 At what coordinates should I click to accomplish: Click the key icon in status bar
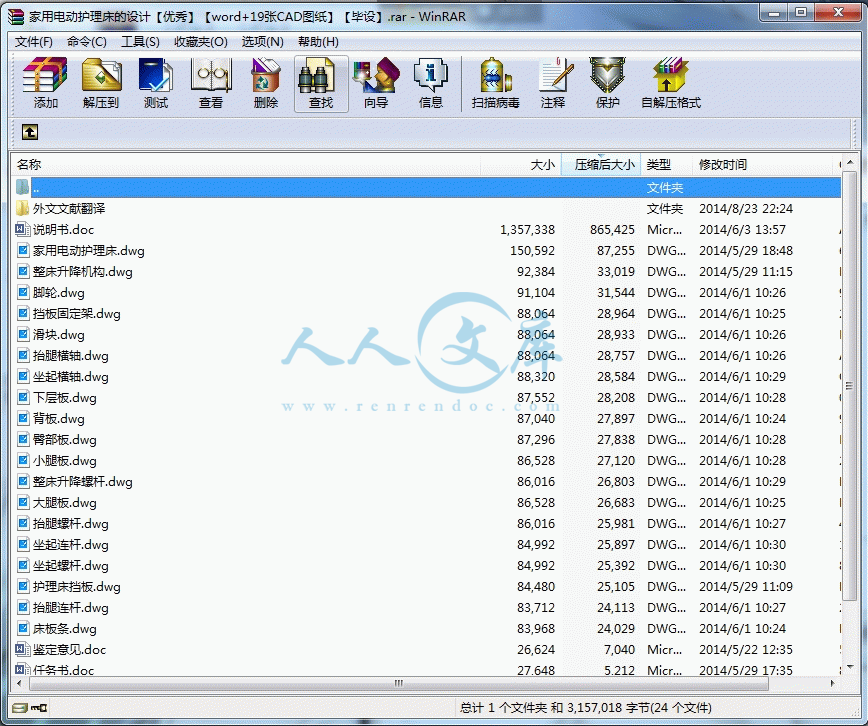click(x=39, y=708)
